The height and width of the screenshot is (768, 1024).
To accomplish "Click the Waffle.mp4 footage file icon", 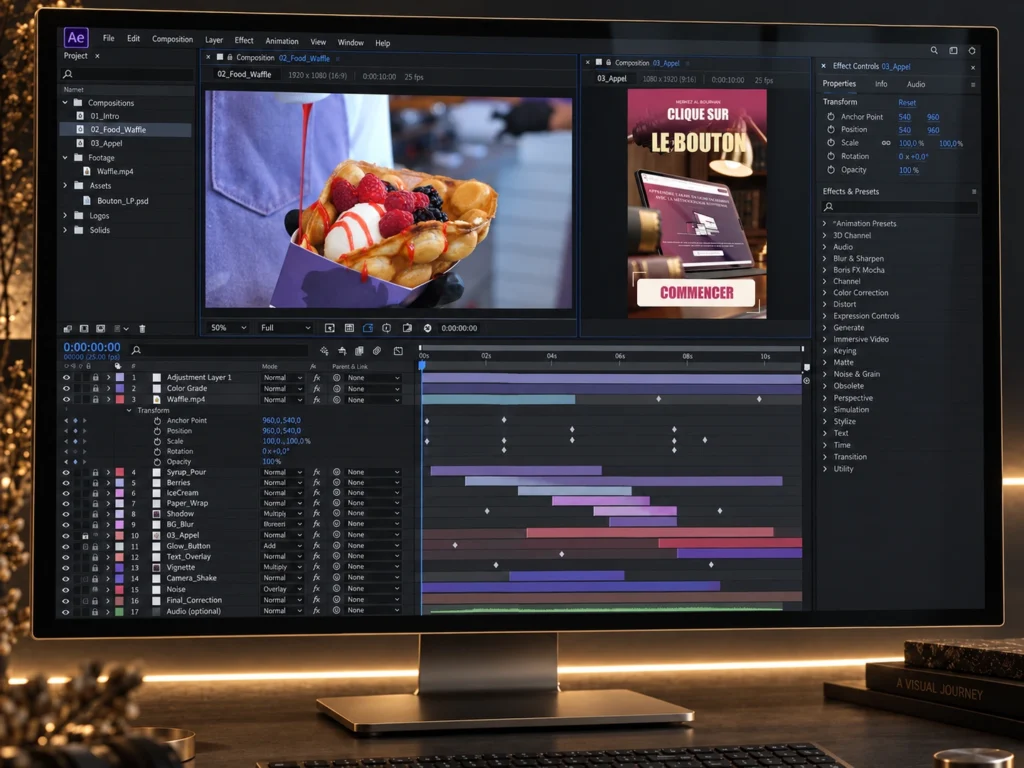I will (x=87, y=171).
